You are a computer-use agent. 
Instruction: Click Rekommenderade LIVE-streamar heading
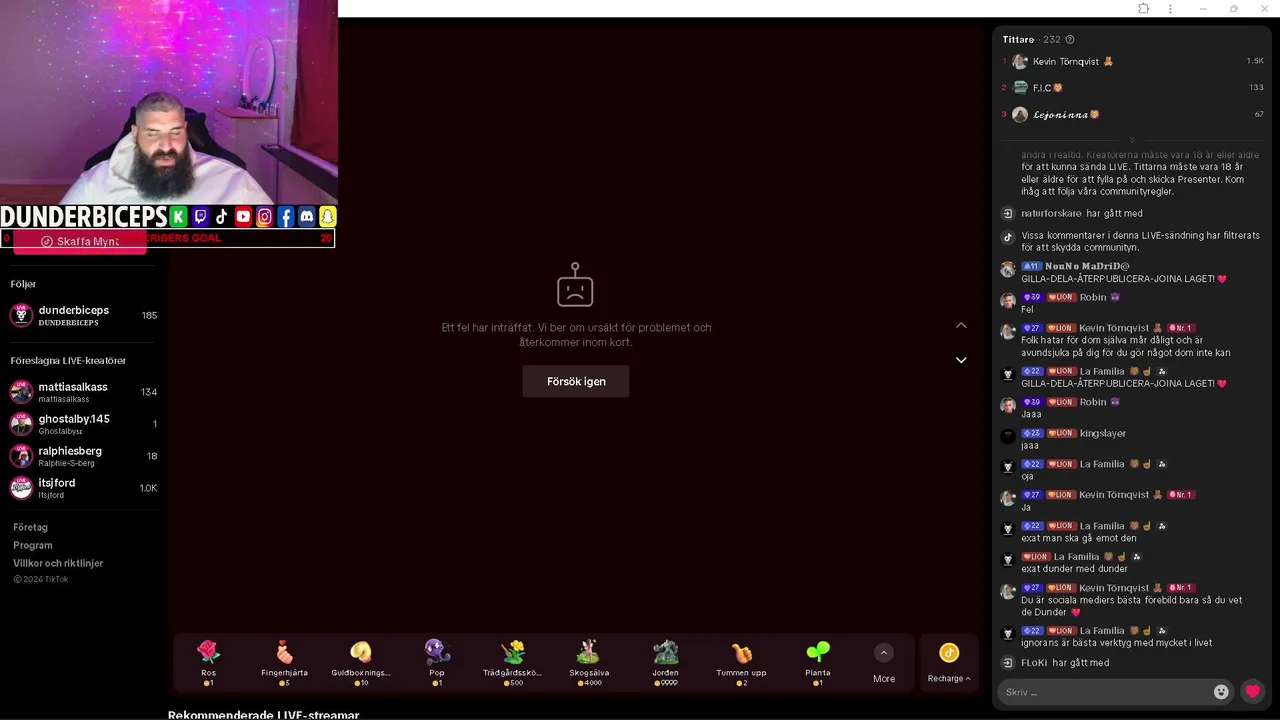point(263,714)
